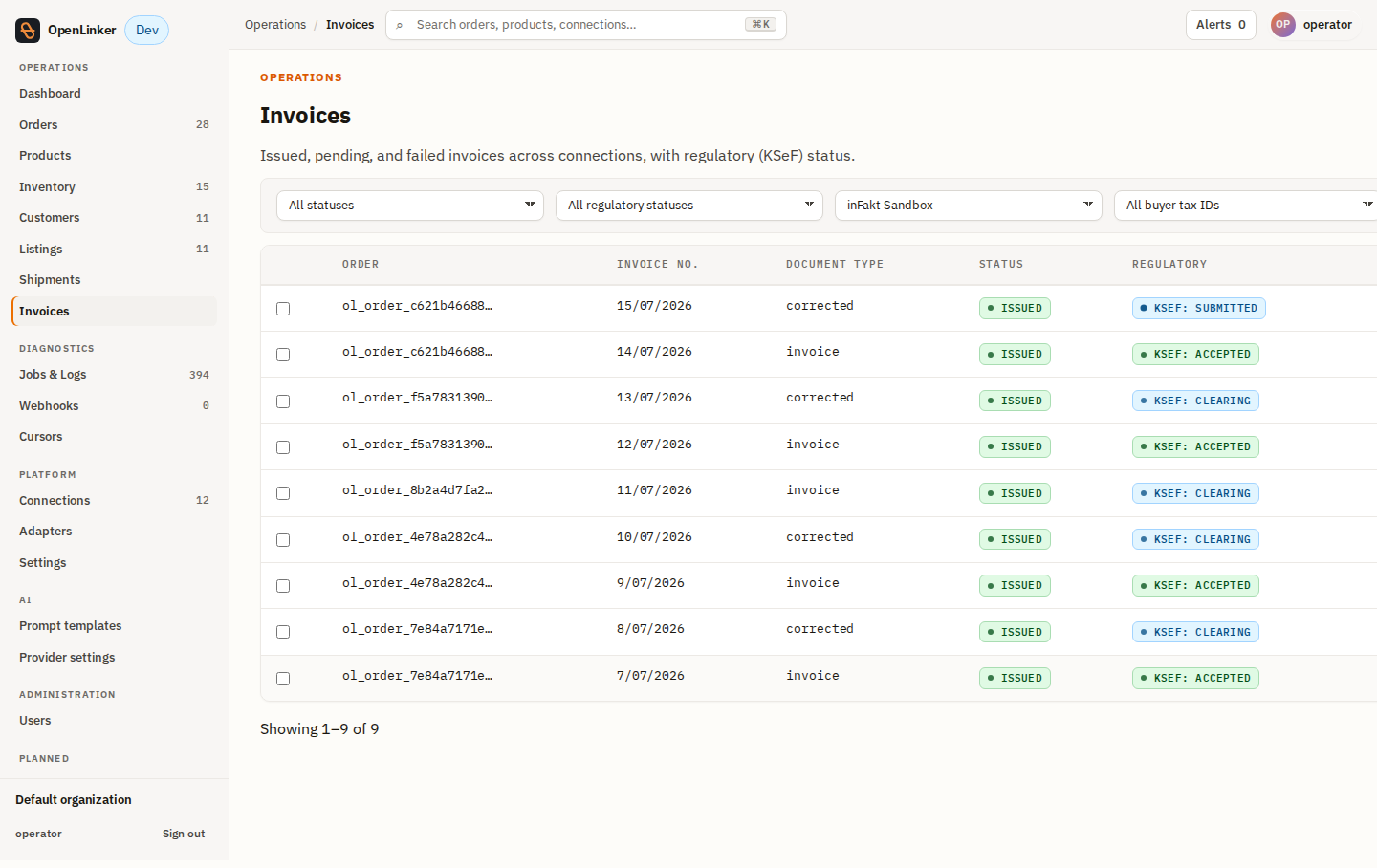Open Provider settings in the sidebar
The width and height of the screenshot is (1377, 868).
point(114,658)
